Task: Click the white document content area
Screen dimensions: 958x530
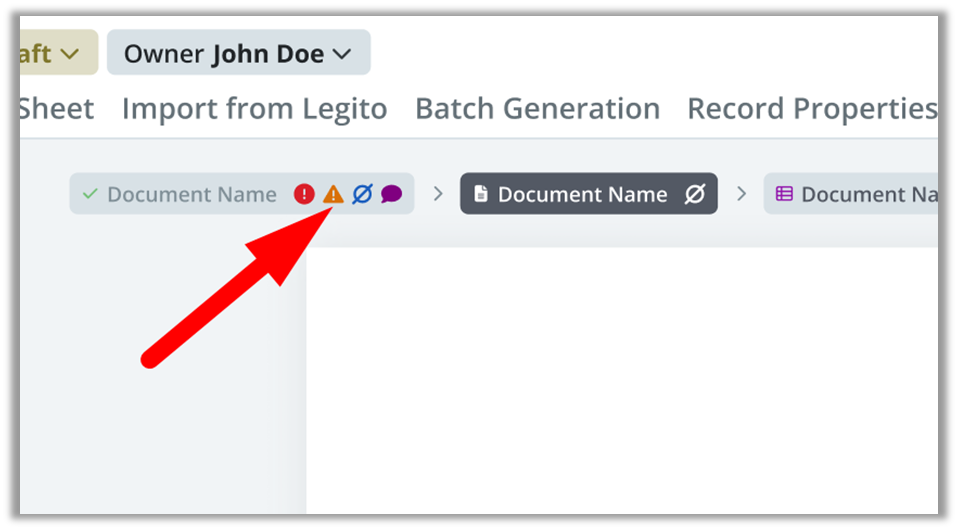Action: 622,380
